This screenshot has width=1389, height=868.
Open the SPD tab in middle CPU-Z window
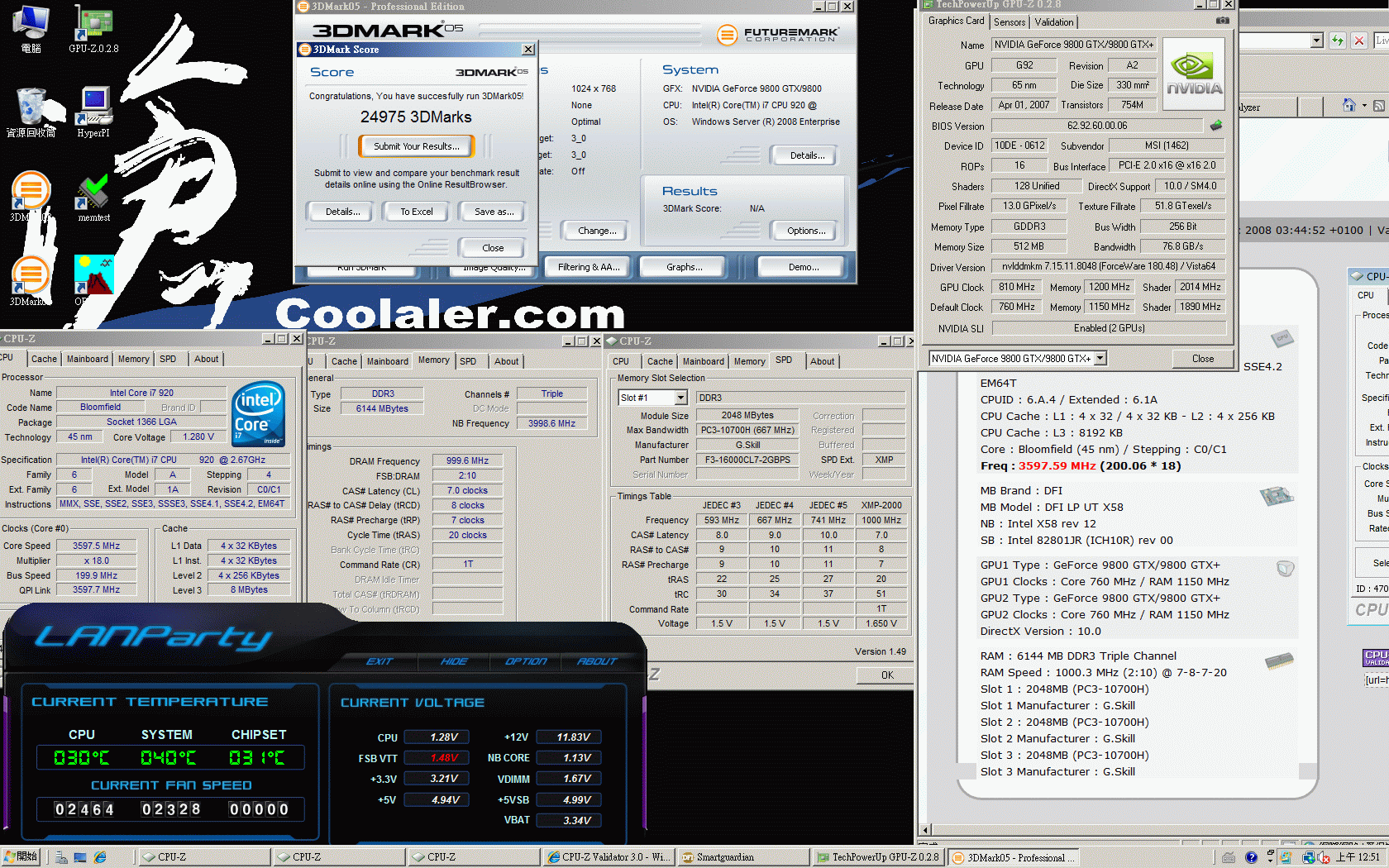point(468,361)
